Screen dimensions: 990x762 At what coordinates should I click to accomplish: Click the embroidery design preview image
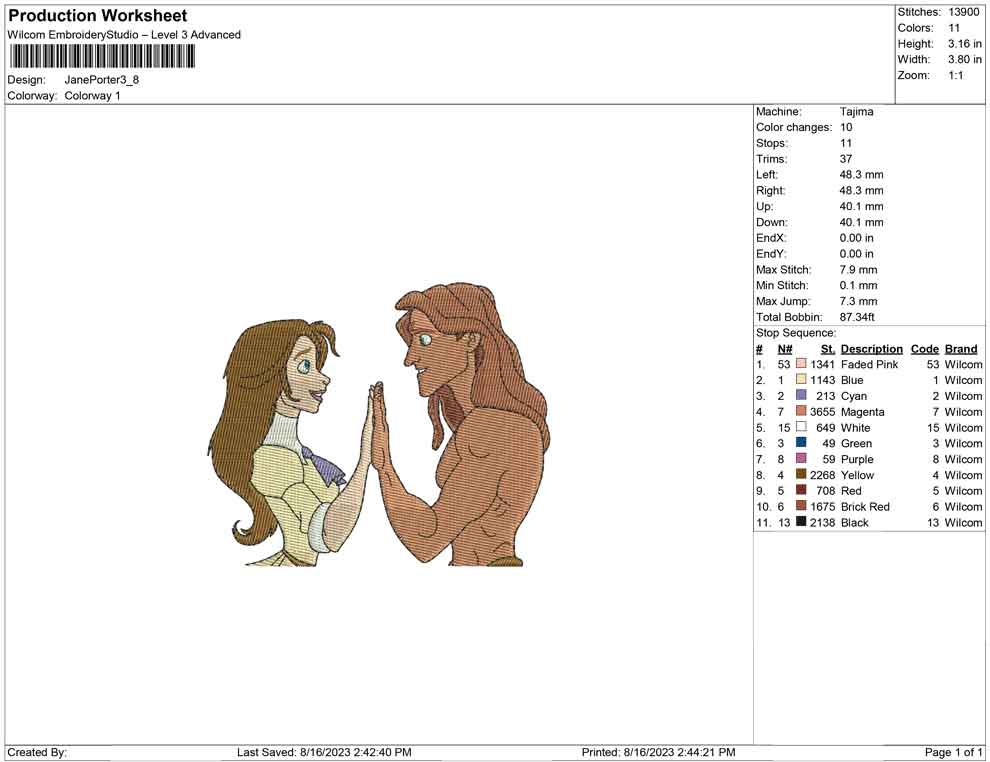click(x=379, y=424)
